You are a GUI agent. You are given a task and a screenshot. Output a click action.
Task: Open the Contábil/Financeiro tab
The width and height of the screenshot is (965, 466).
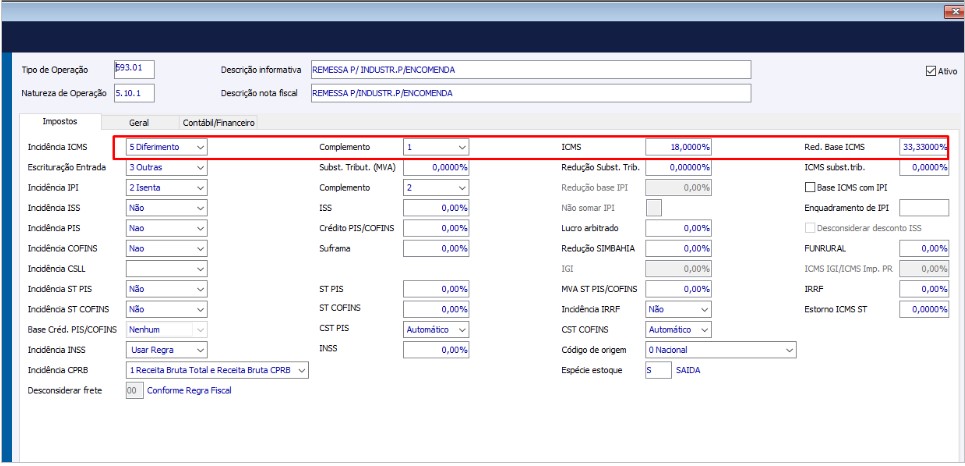click(218, 122)
